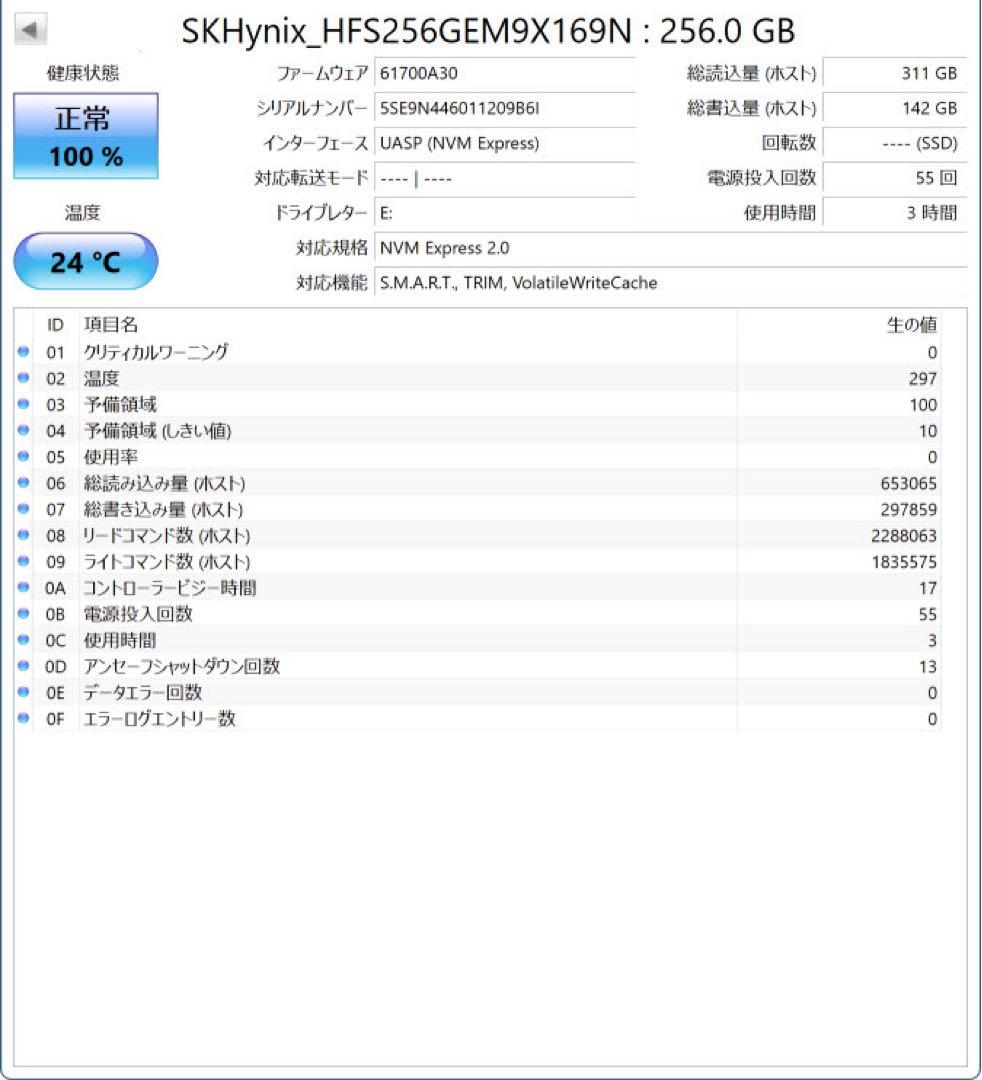Click the rotation rate value ---- (SSD)
This screenshot has width=982, height=1080.
895,143
